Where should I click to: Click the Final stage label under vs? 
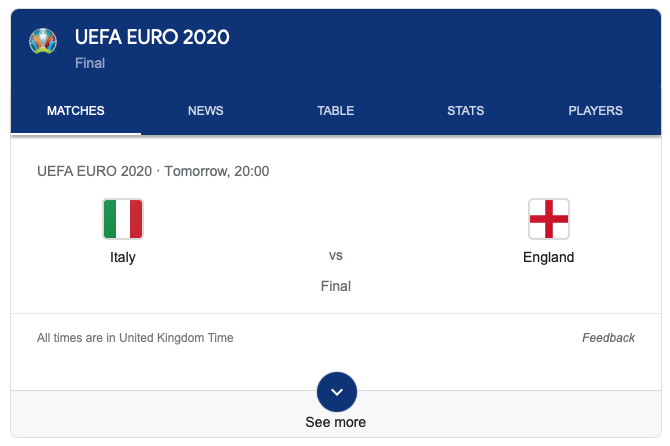point(336,286)
